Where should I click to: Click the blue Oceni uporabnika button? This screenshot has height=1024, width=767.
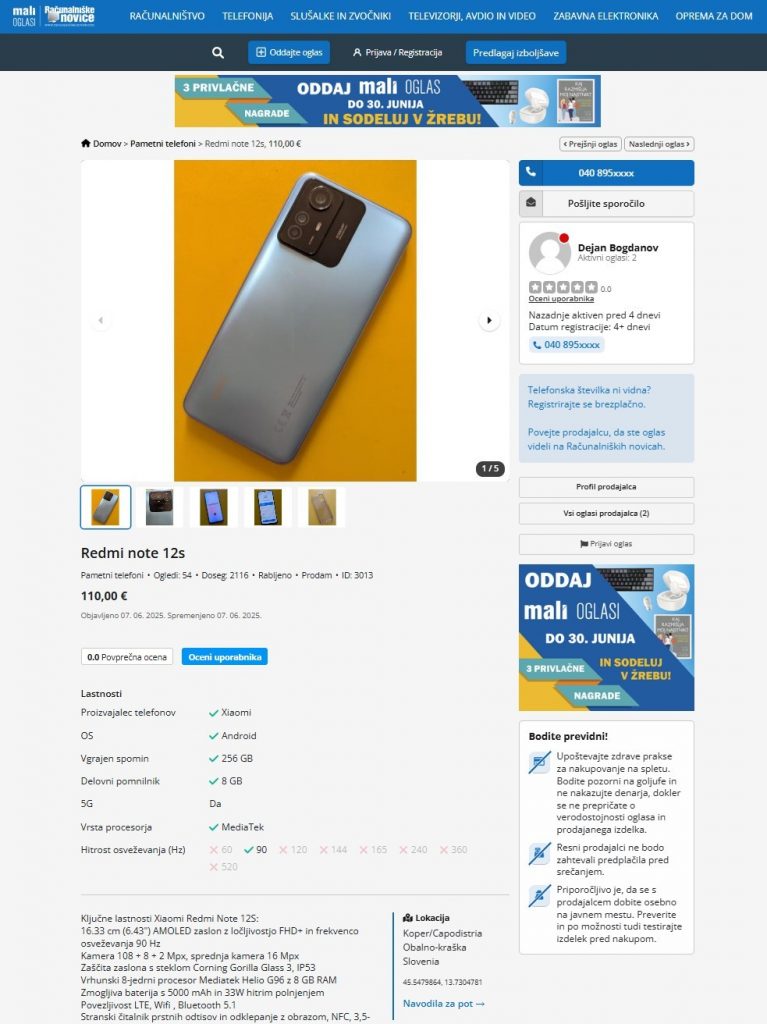[x=225, y=657]
